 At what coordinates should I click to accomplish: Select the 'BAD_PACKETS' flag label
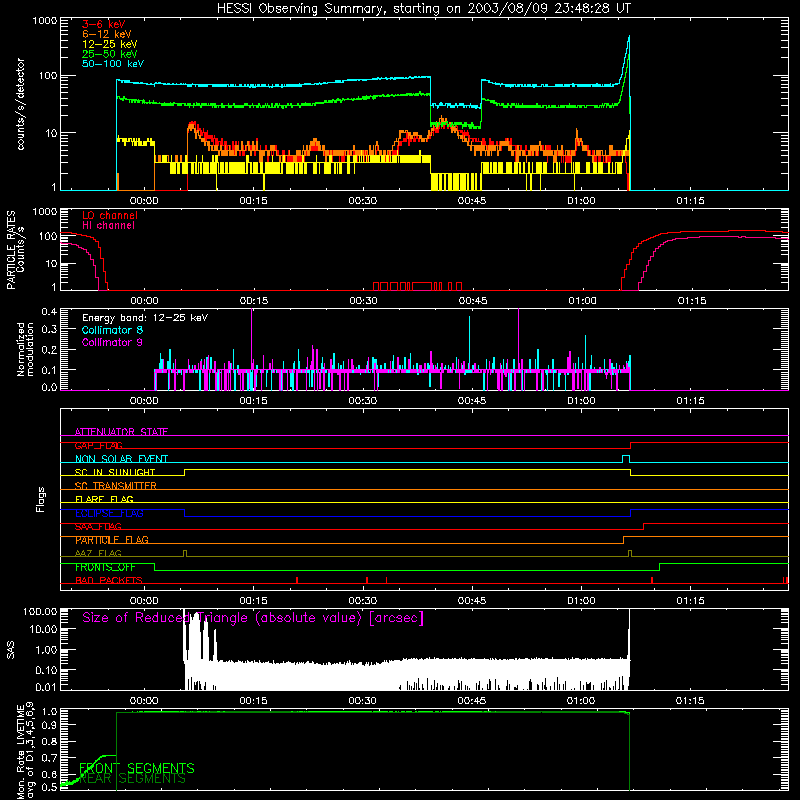point(109,581)
